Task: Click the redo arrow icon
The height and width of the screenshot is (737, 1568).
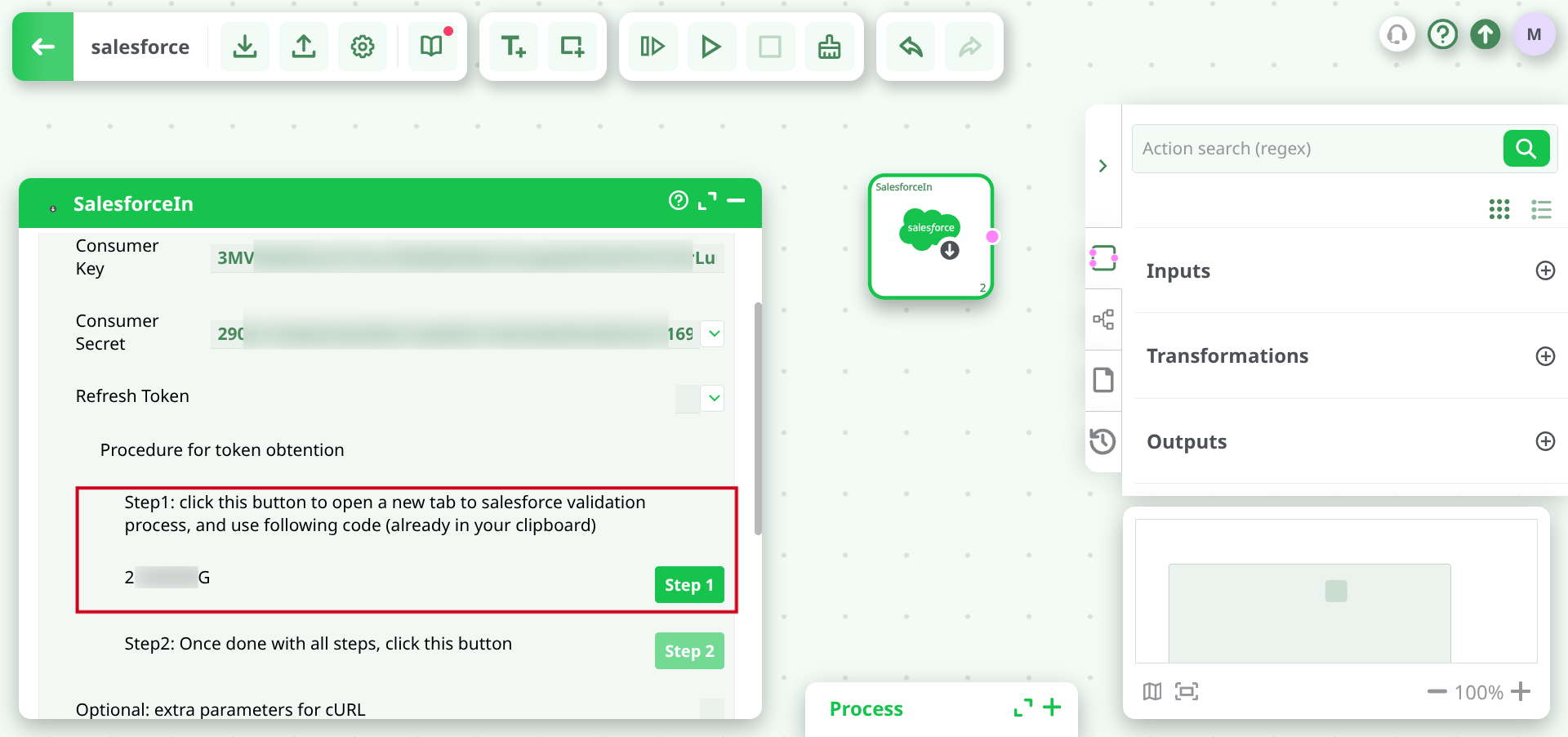Action: 969,47
